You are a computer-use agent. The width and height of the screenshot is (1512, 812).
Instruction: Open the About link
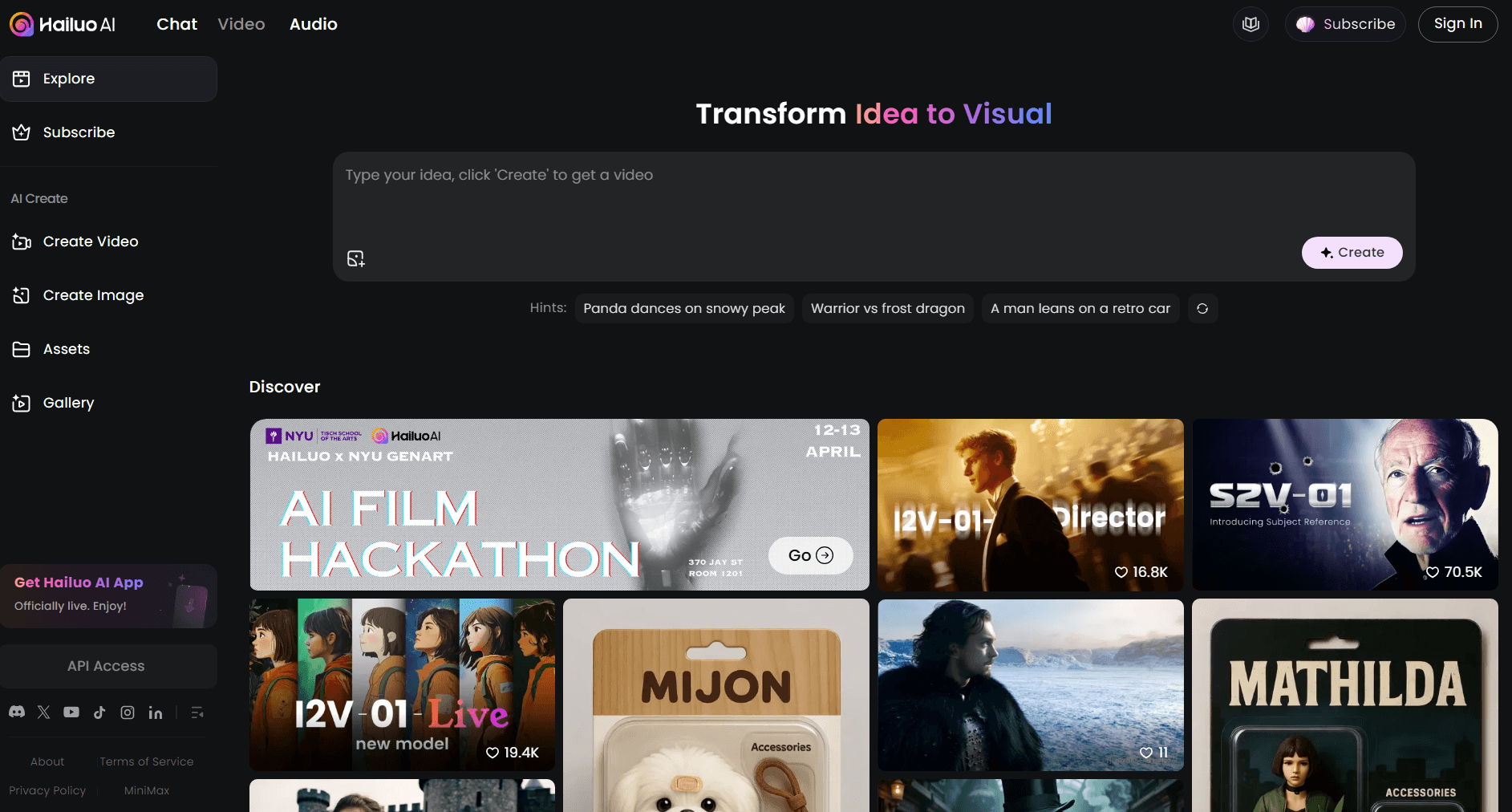pos(47,761)
